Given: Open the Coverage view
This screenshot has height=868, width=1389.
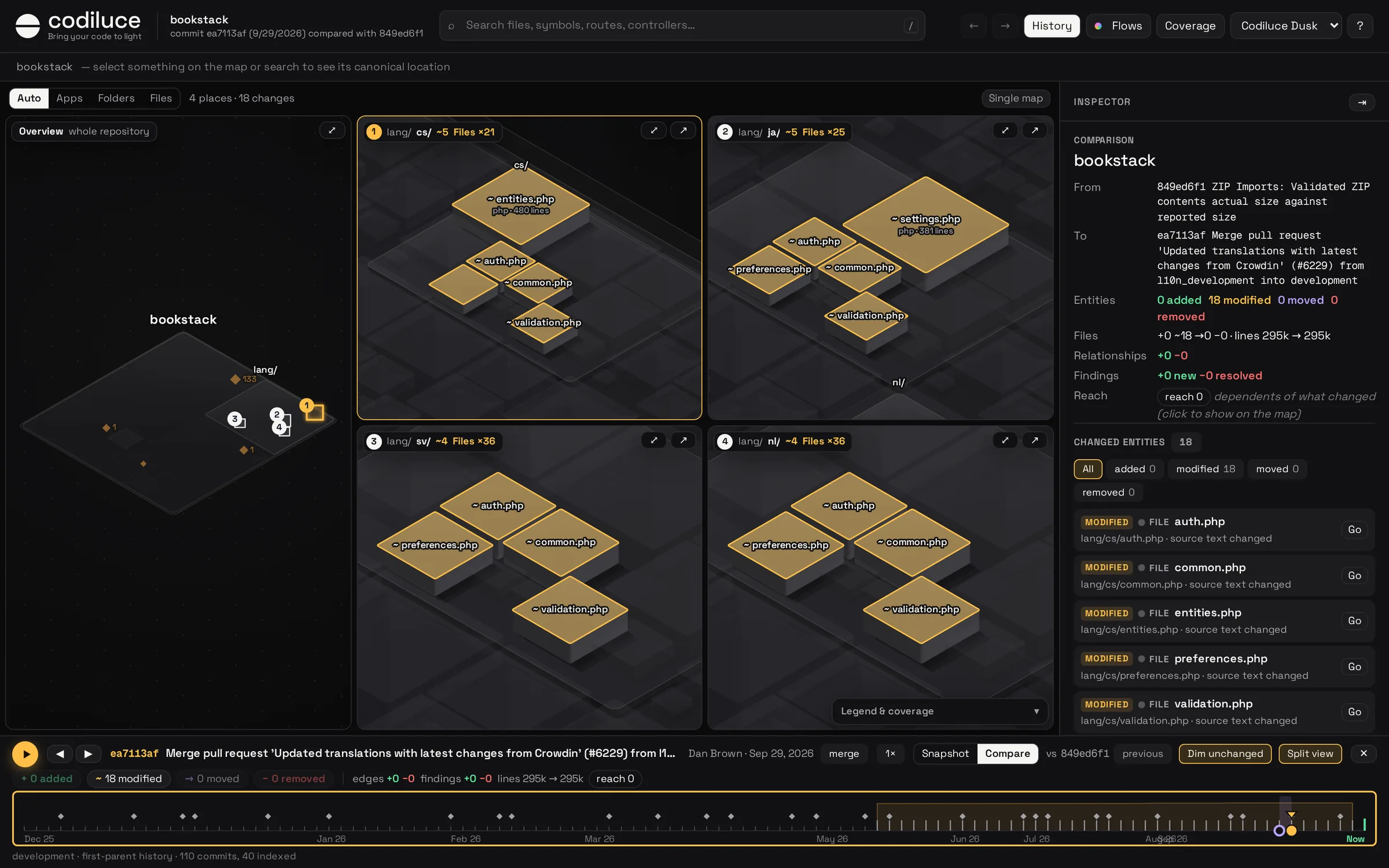Looking at the screenshot, I should (x=1190, y=26).
